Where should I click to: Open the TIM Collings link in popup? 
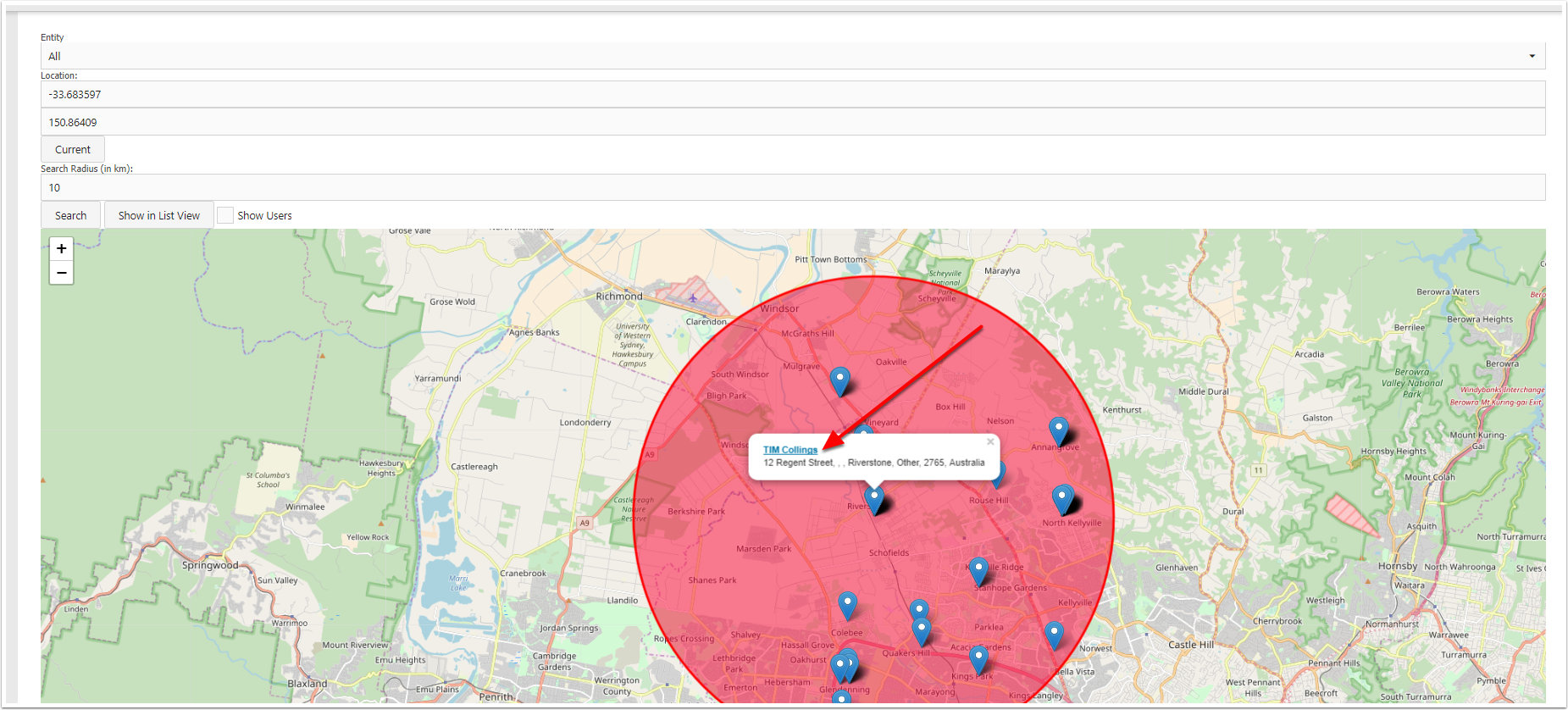tap(790, 450)
